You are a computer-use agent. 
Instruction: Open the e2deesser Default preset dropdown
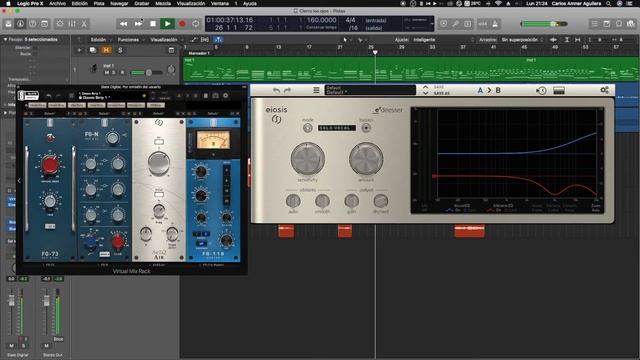pyautogui.click(x=370, y=90)
